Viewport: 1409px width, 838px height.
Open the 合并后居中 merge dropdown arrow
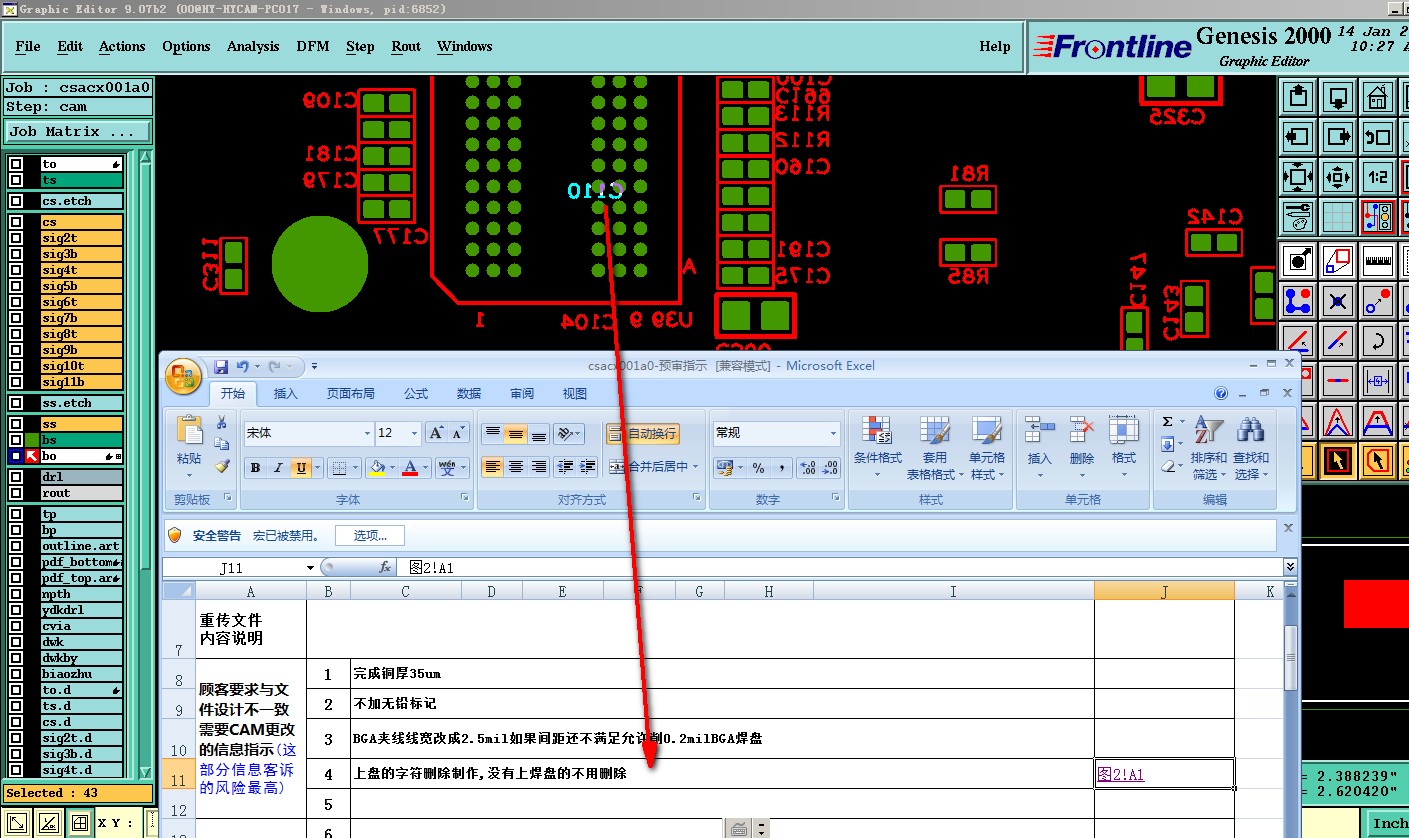pyautogui.click(x=695, y=467)
